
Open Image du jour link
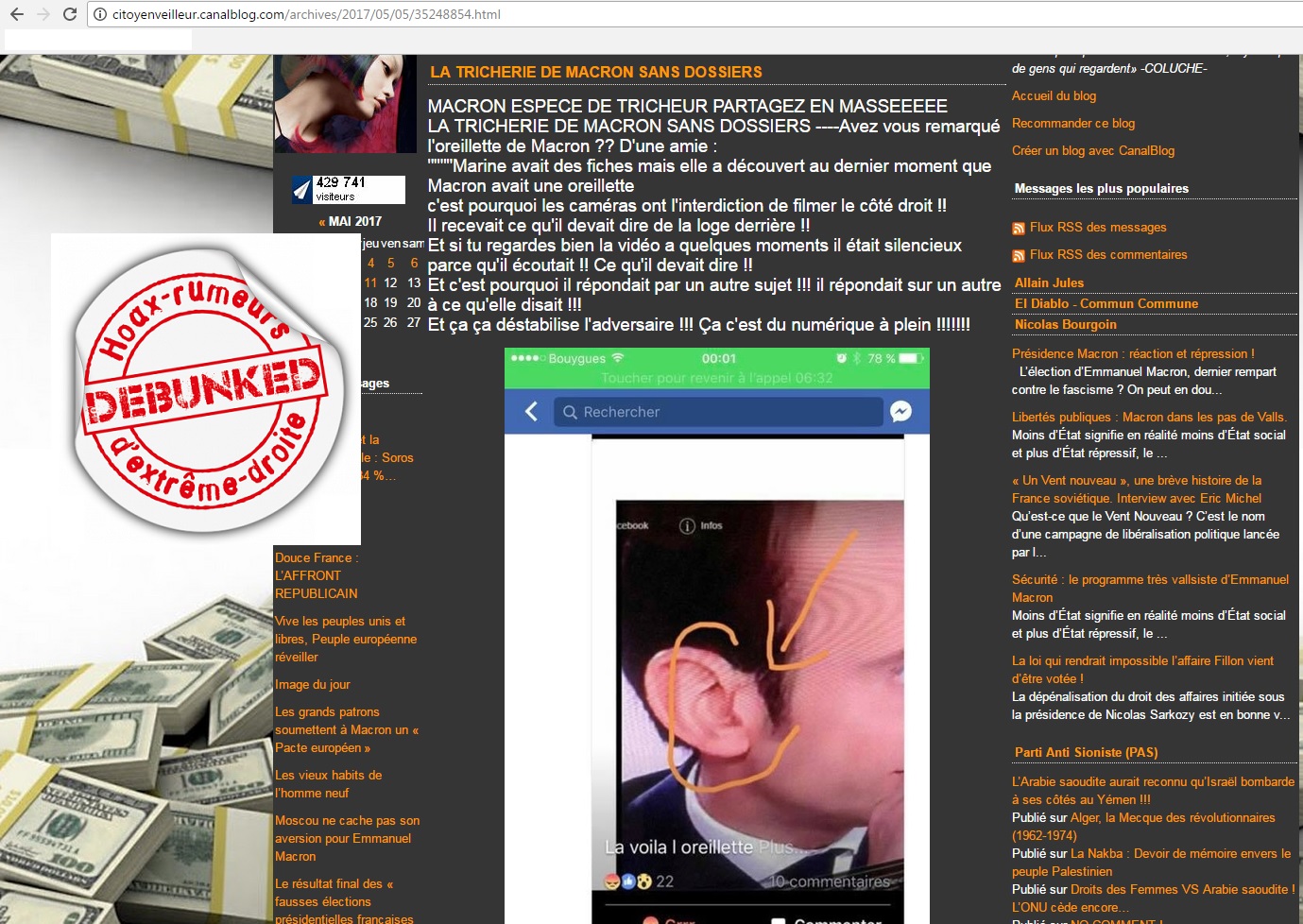click(313, 684)
